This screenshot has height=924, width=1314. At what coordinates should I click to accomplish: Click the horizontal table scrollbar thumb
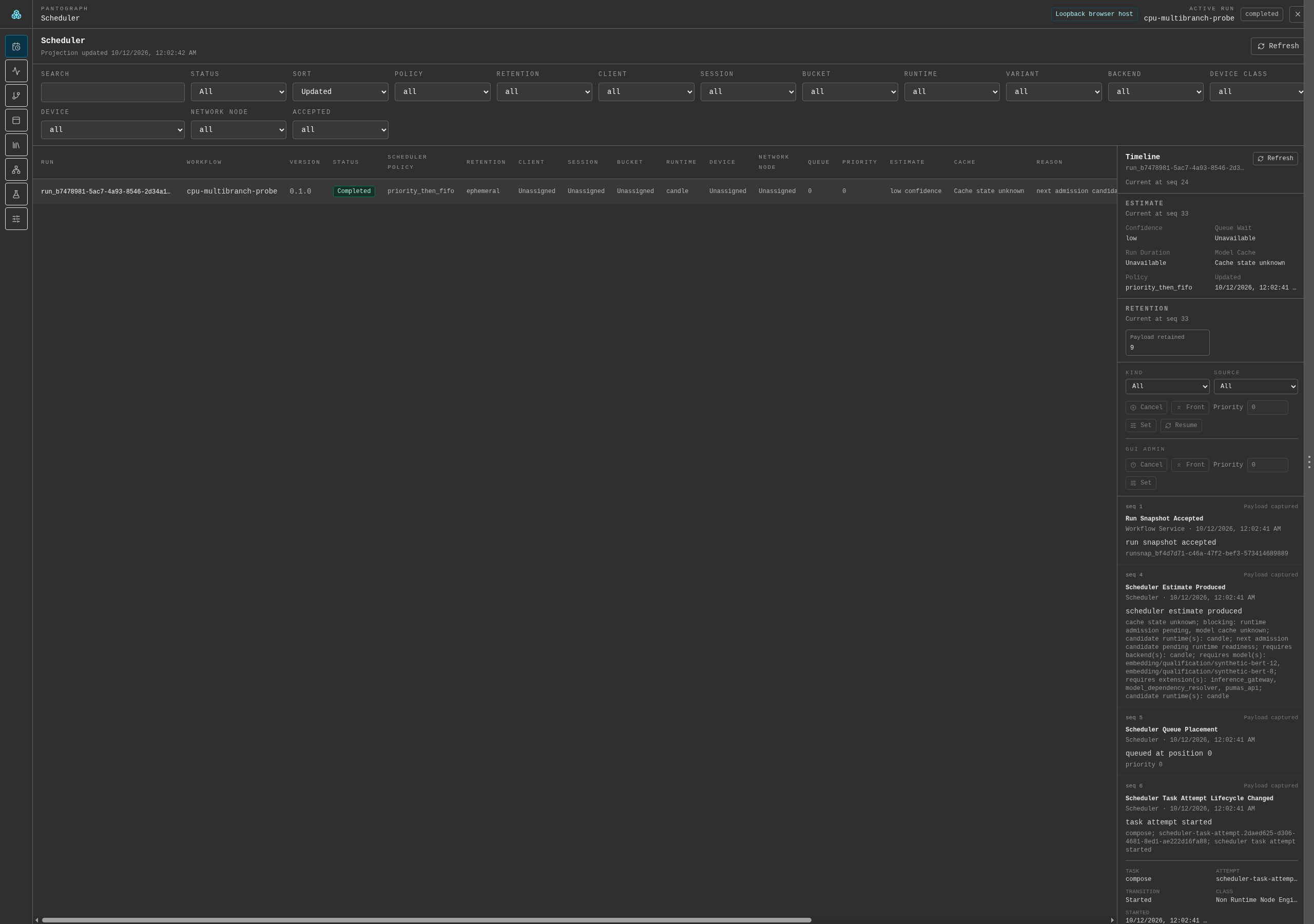pyautogui.click(x=427, y=920)
